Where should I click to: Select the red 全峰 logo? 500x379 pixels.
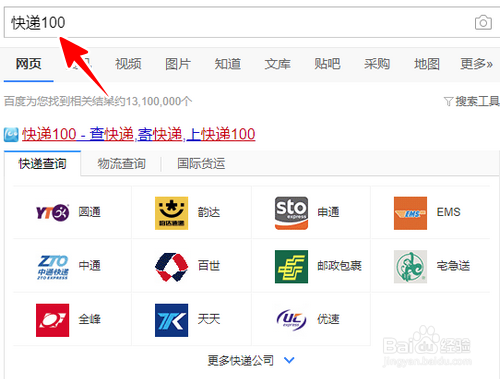point(52,320)
